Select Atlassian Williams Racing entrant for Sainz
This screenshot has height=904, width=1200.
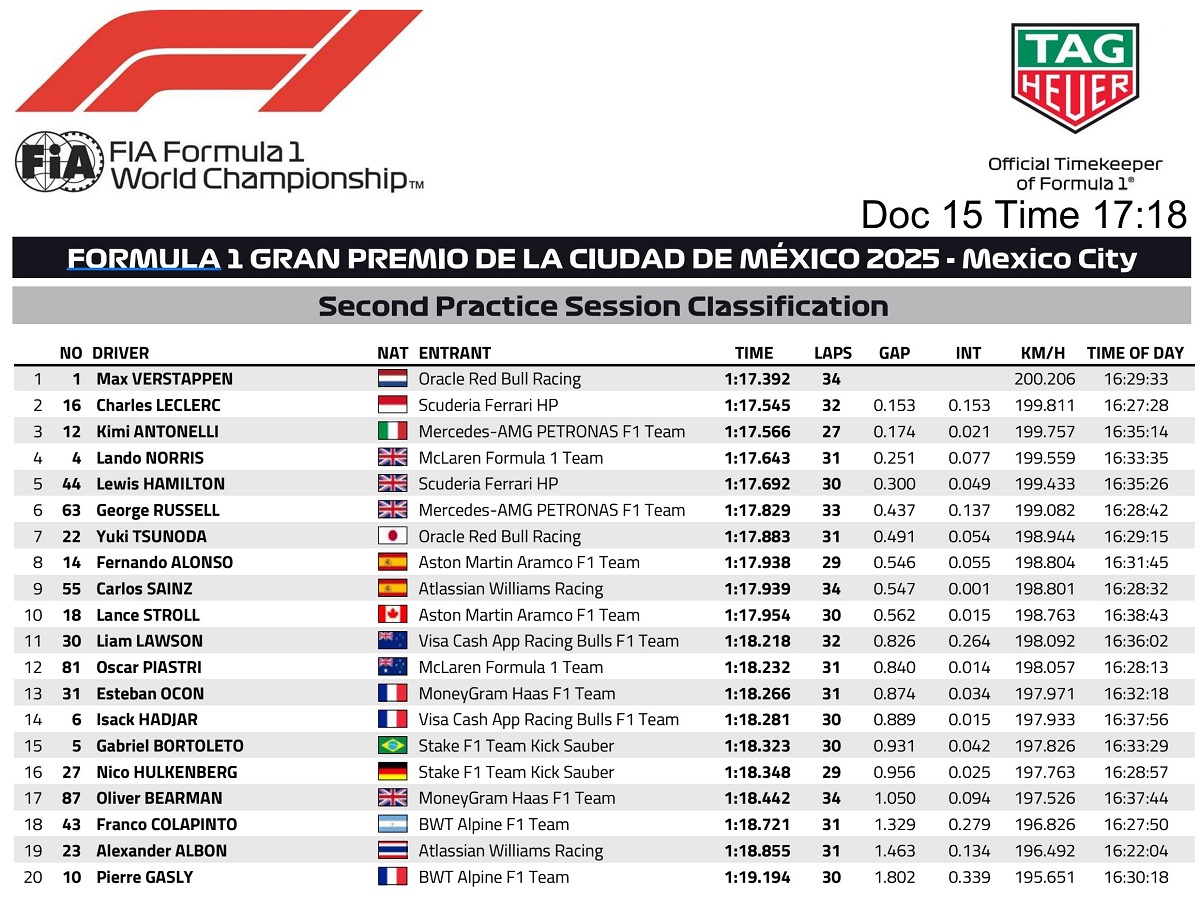point(511,589)
